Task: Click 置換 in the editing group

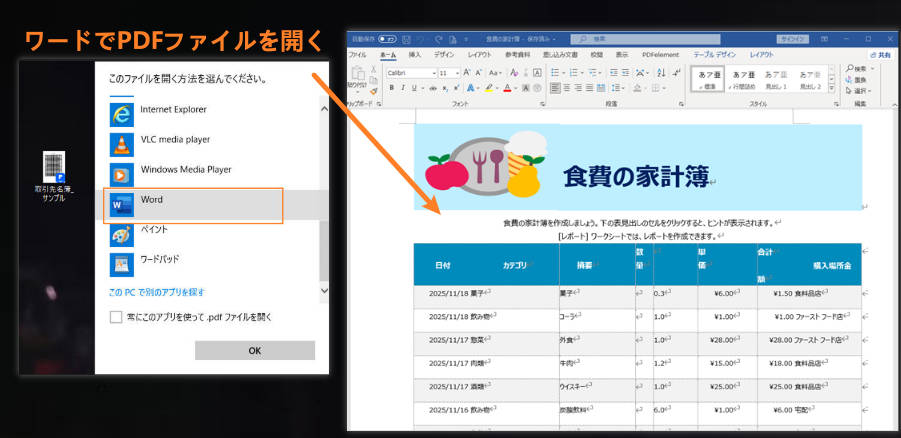Action: [x=856, y=80]
